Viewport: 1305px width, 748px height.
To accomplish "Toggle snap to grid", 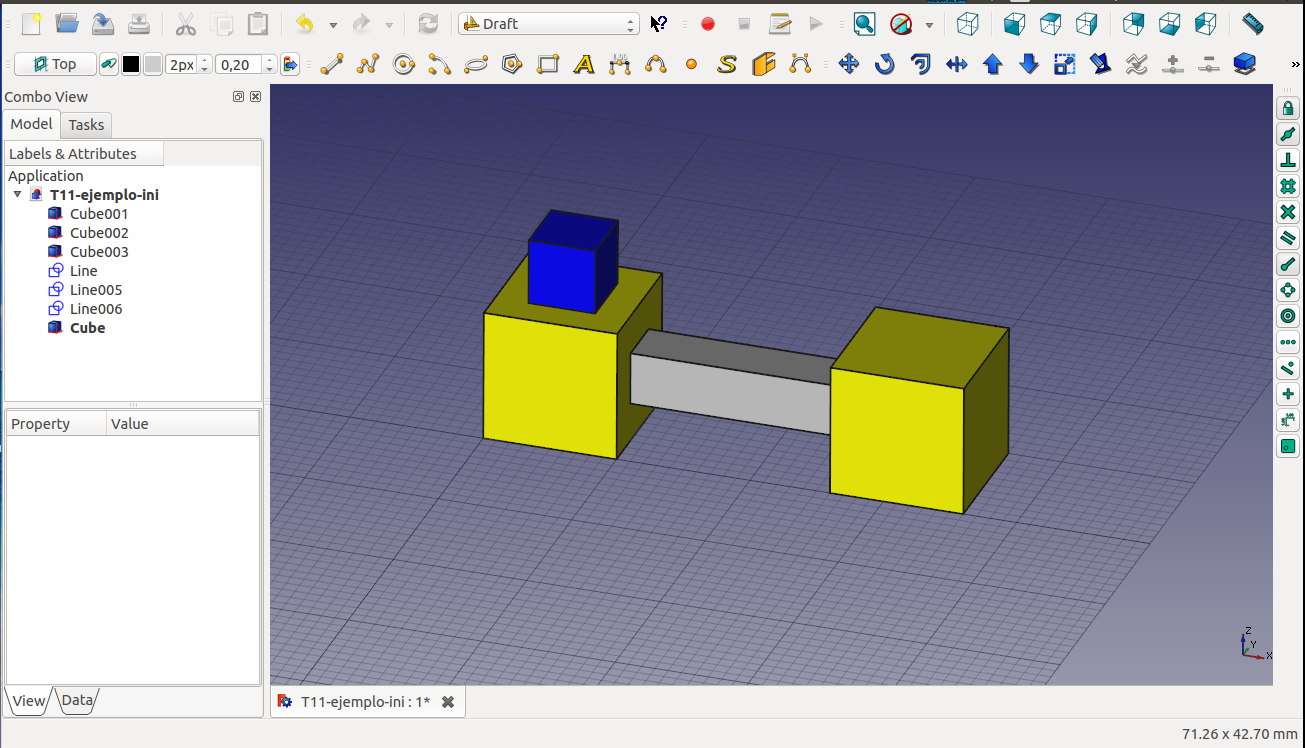I will tap(1288, 186).
